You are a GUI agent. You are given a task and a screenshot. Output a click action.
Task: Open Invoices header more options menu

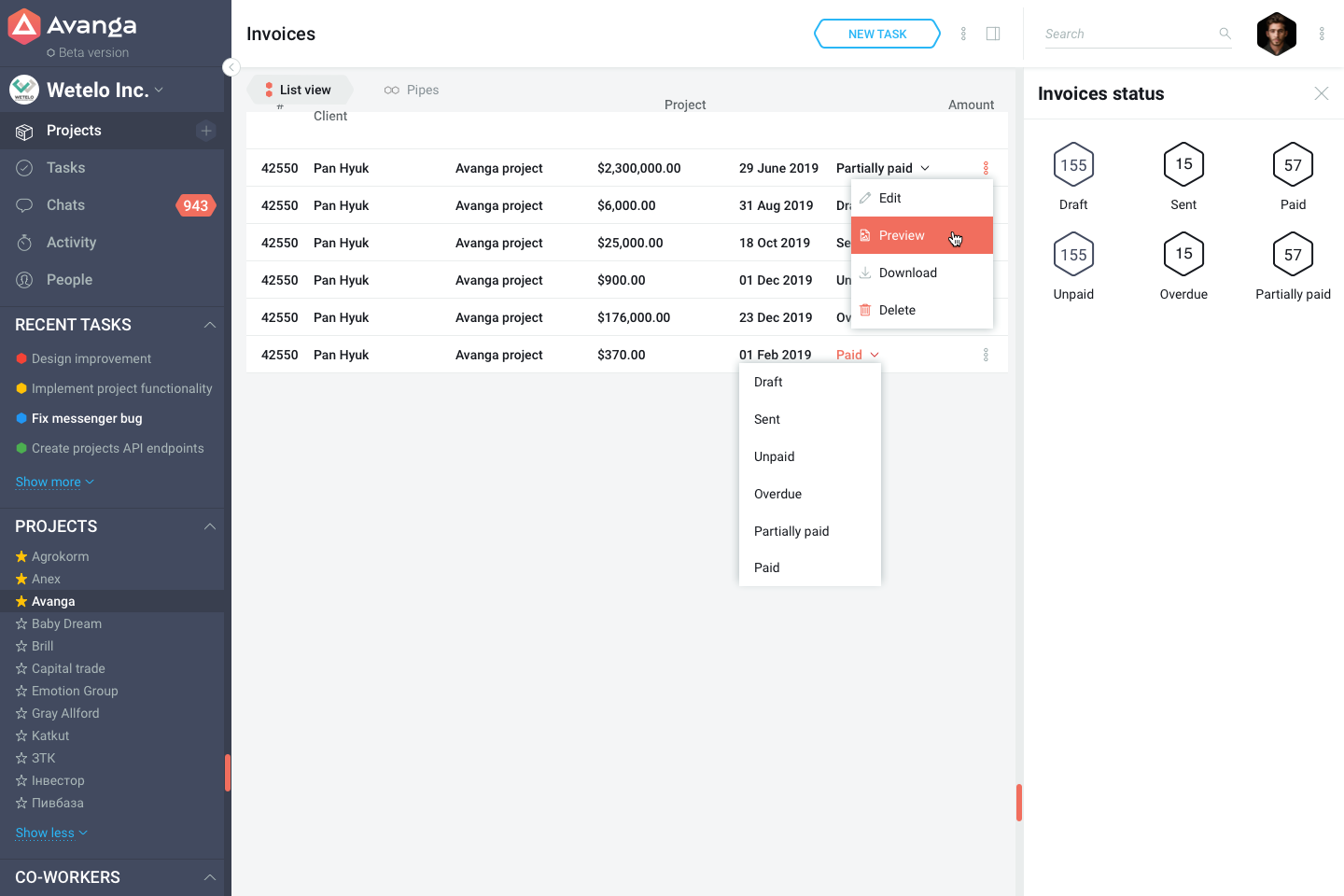point(963,34)
